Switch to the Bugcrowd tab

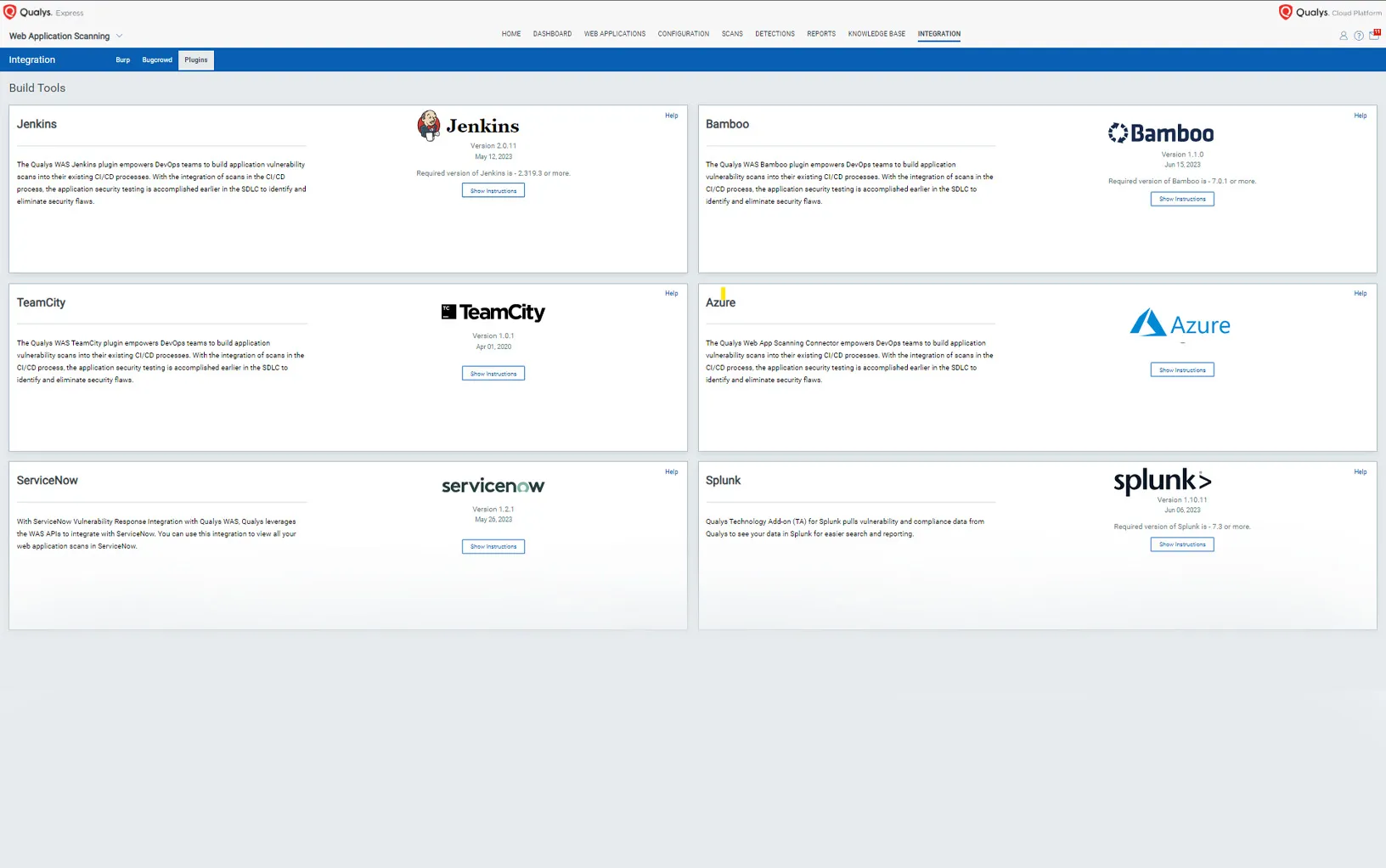[157, 60]
